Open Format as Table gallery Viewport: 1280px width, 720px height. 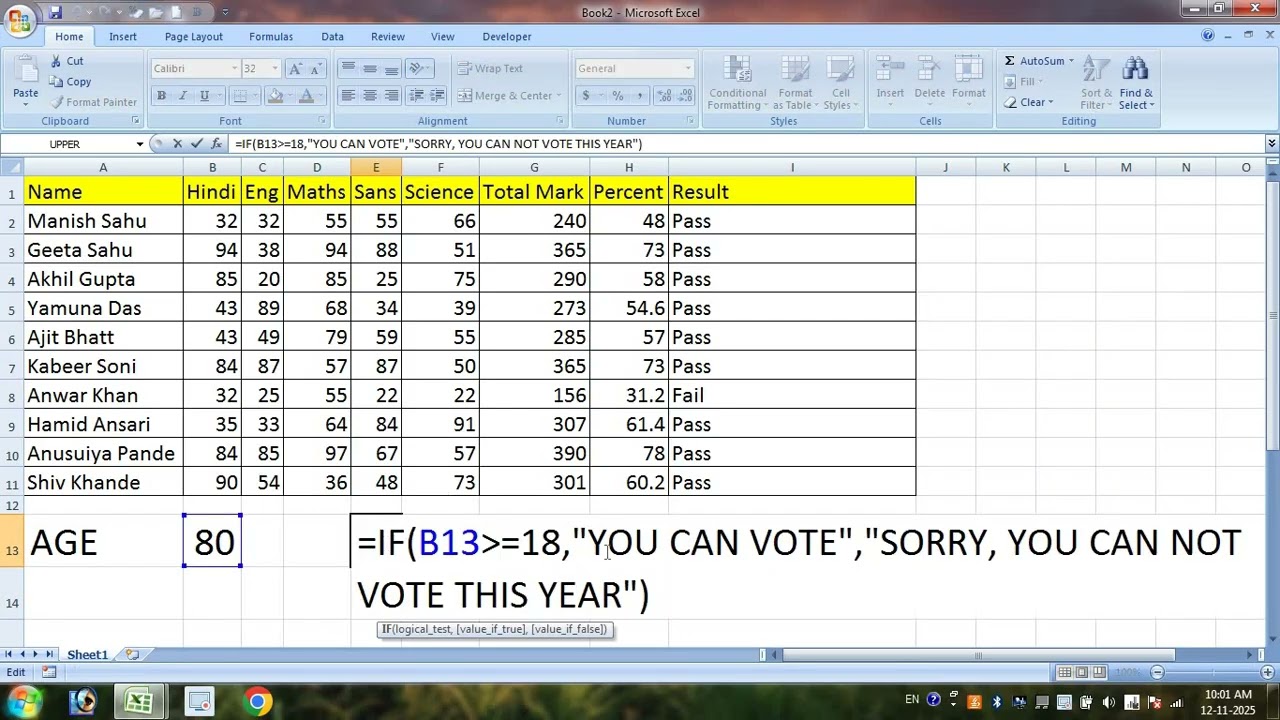796,83
